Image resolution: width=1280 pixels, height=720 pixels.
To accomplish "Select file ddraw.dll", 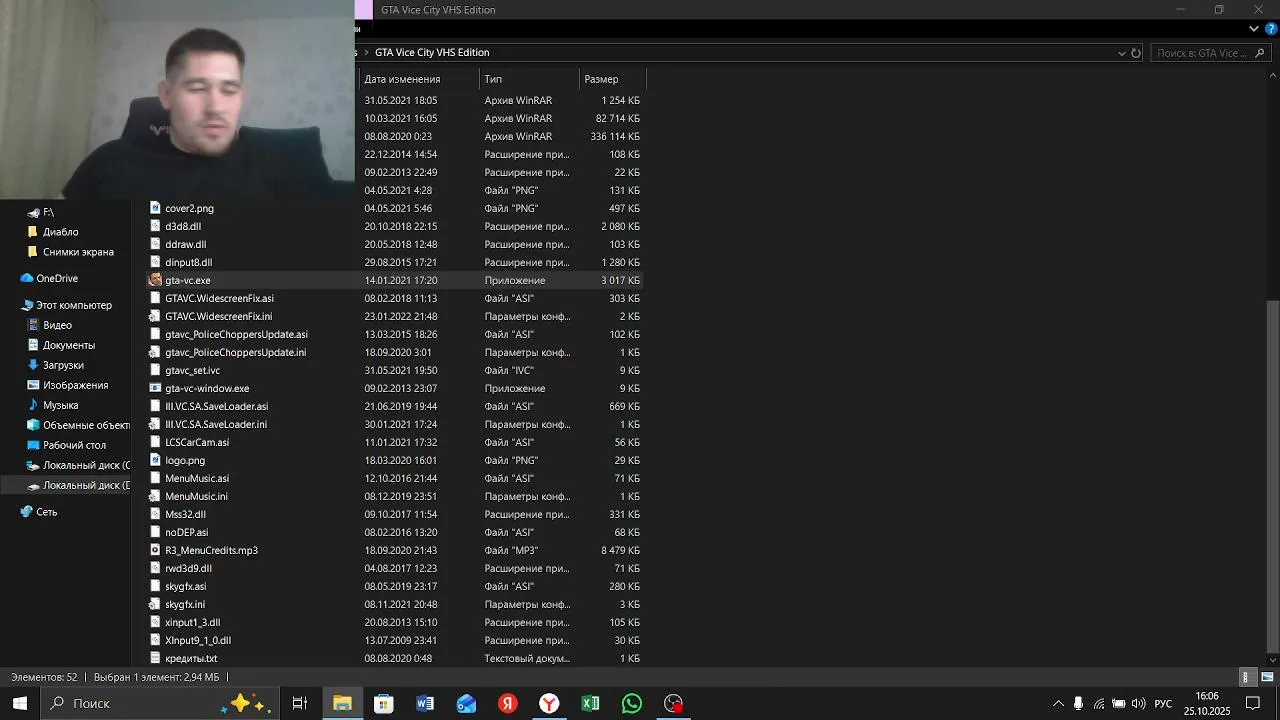I will [186, 244].
